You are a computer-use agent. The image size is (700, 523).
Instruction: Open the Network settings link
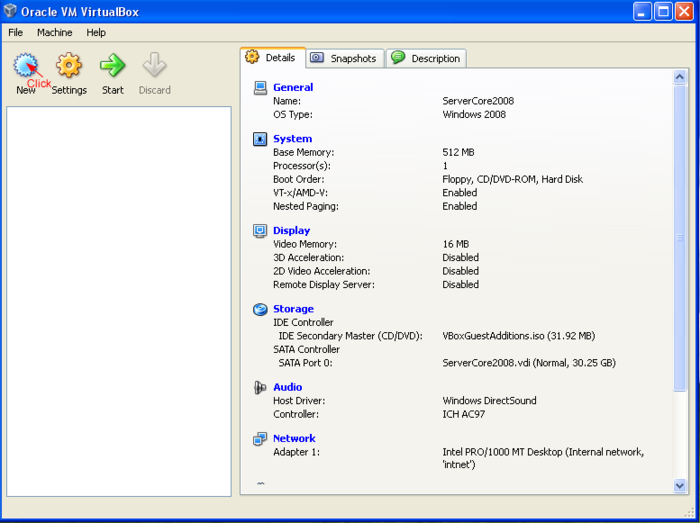294,438
